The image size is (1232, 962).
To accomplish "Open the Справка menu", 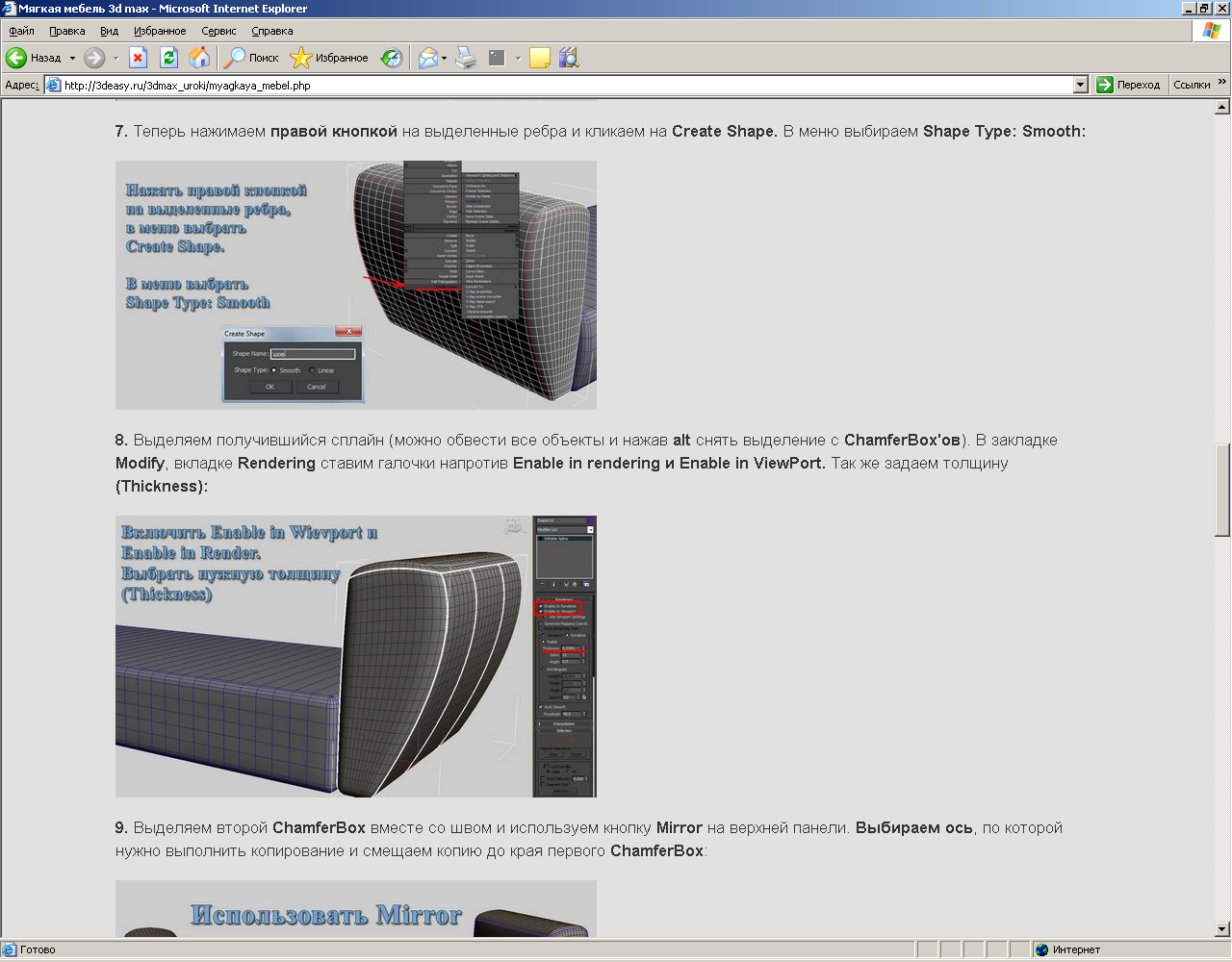I will (x=272, y=31).
